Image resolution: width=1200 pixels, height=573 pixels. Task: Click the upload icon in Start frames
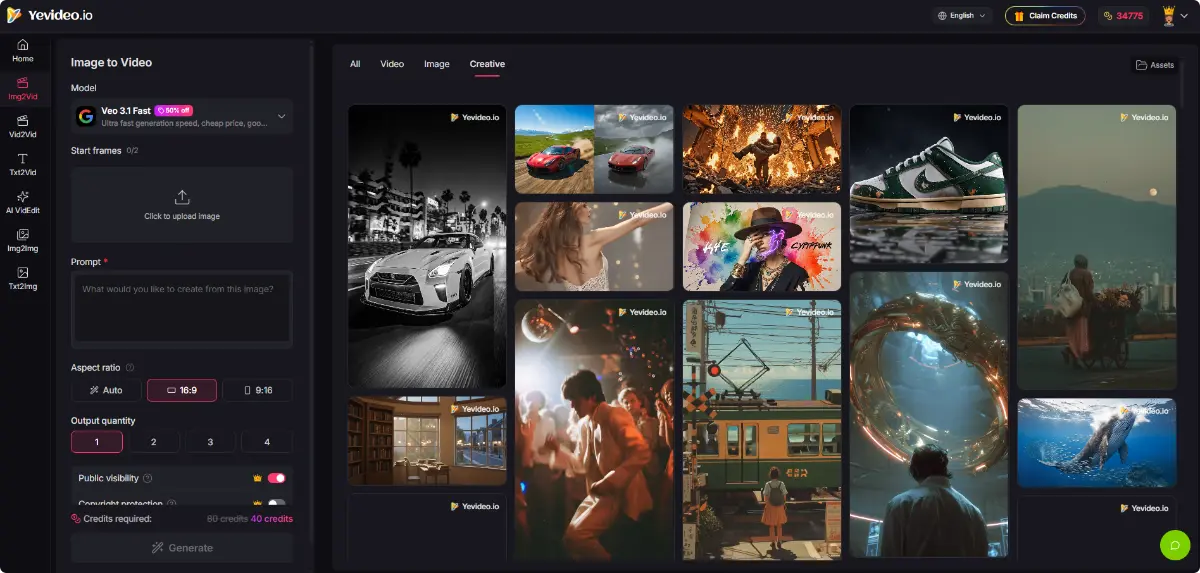pyautogui.click(x=182, y=197)
